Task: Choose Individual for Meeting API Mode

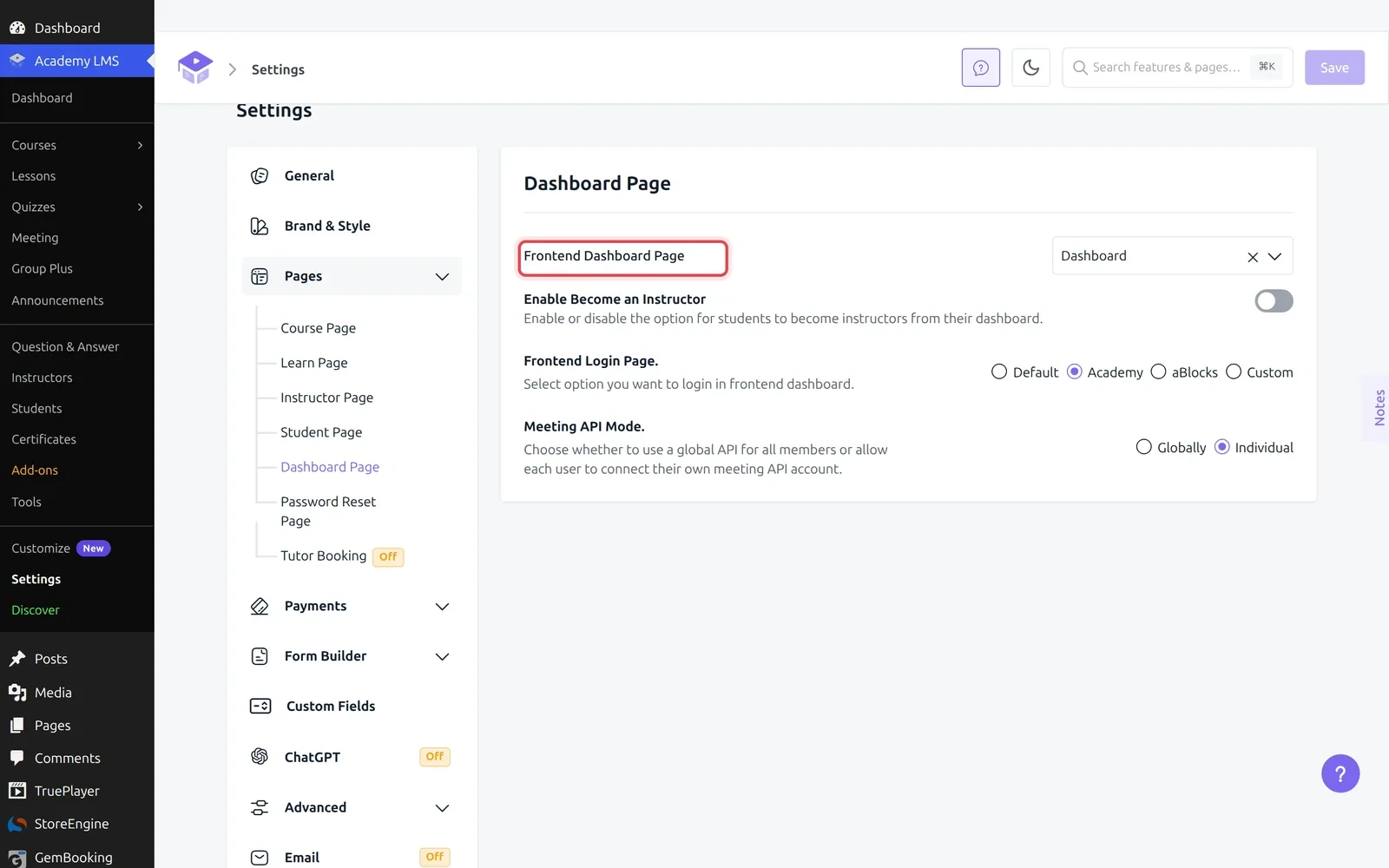Action: point(1222,447)
